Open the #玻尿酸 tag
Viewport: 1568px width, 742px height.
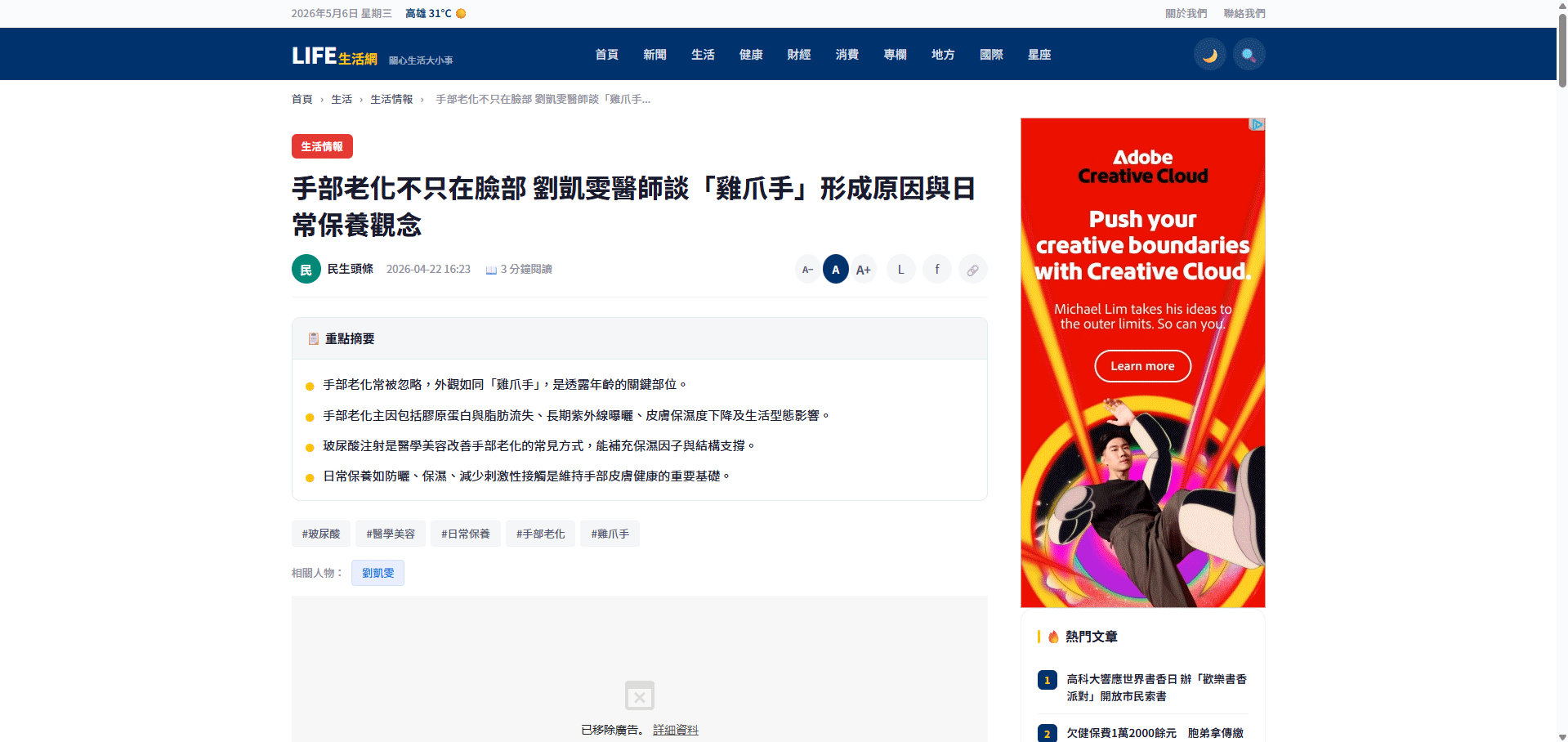tap(321, 534)
